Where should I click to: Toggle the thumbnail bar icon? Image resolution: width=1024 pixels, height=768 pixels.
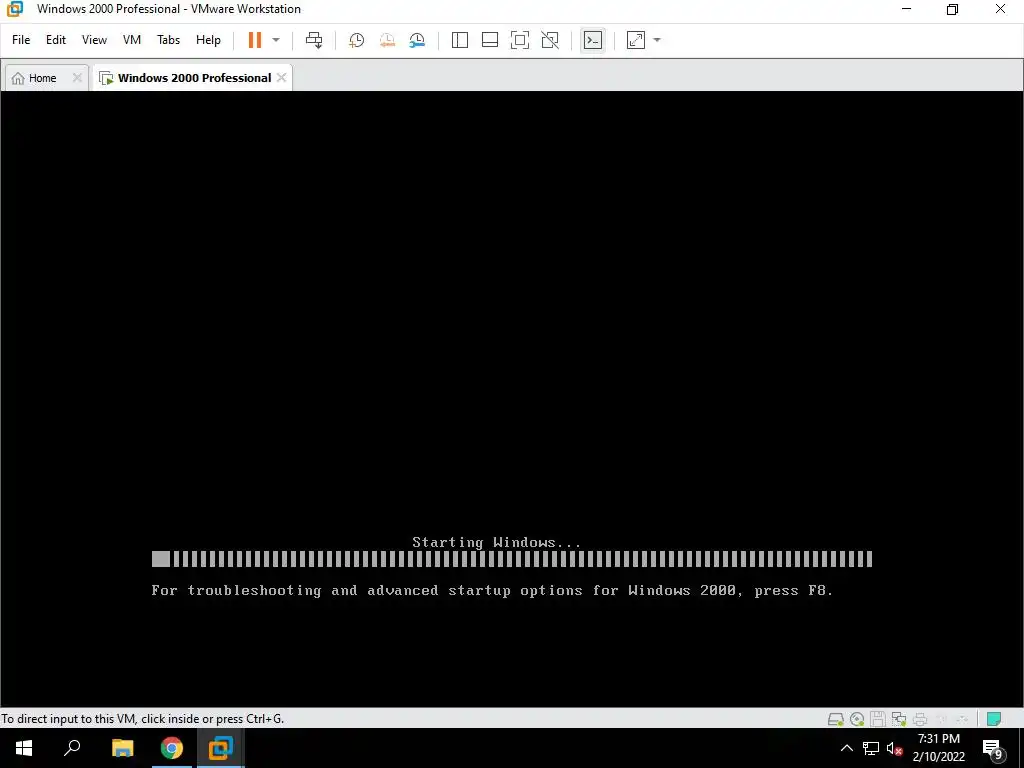click(x=490, y=40)
